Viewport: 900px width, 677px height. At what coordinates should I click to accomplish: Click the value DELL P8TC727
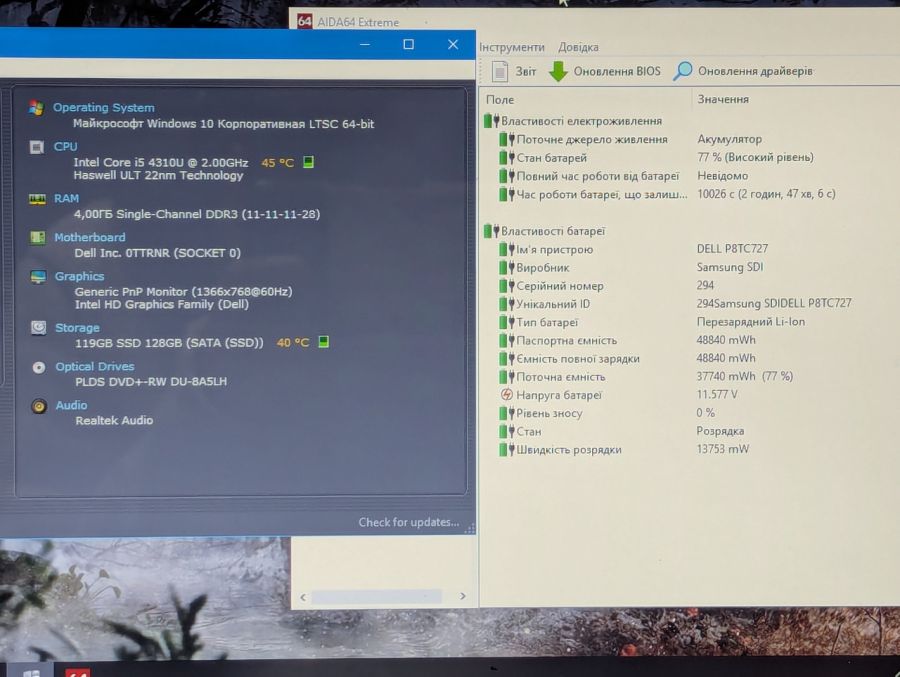pyautogui.click(x=732, y=249)
